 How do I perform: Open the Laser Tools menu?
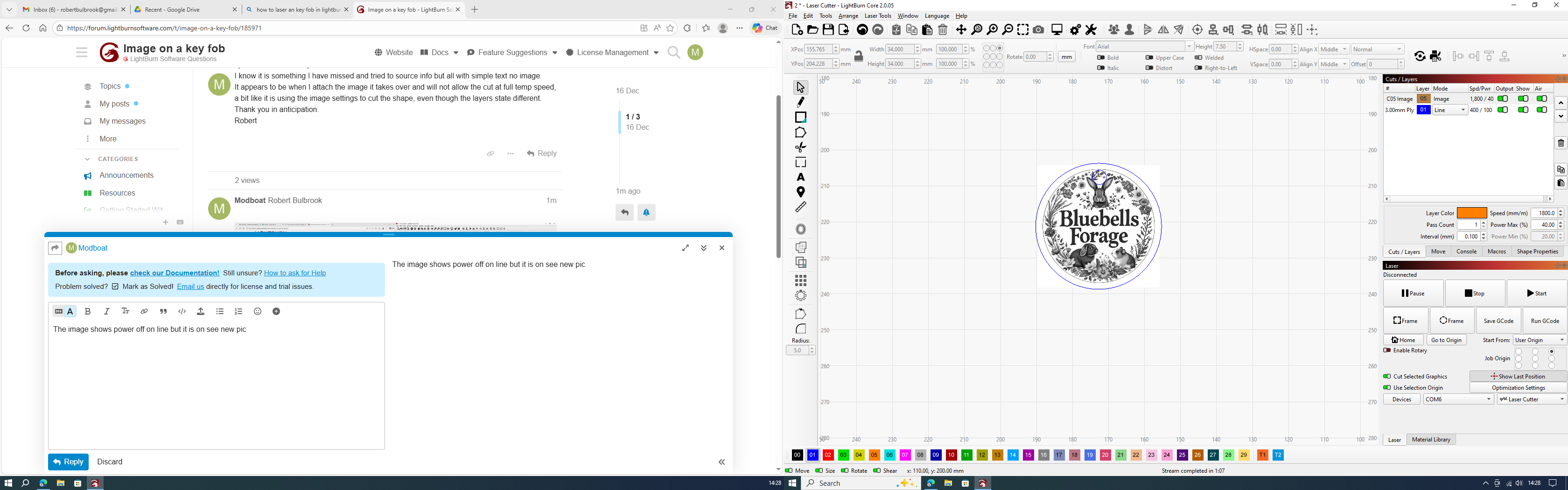point(877,16)
